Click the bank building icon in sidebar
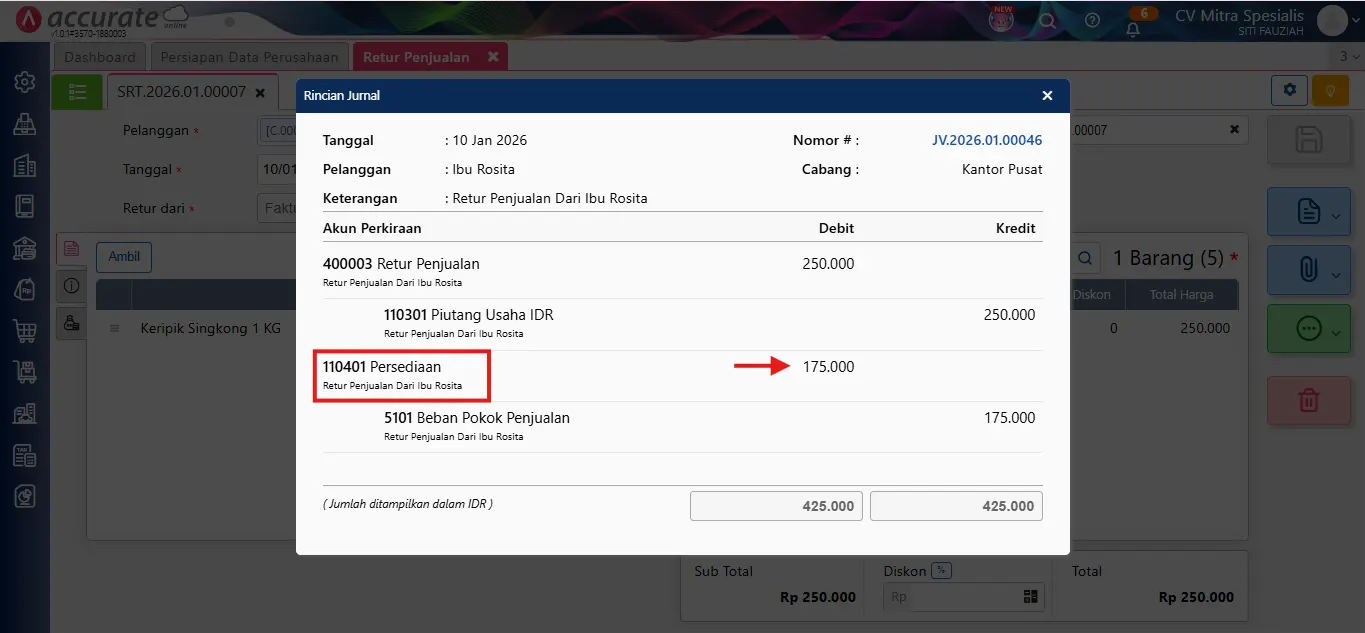This screenshot has height=633, width=1365. 25,248
